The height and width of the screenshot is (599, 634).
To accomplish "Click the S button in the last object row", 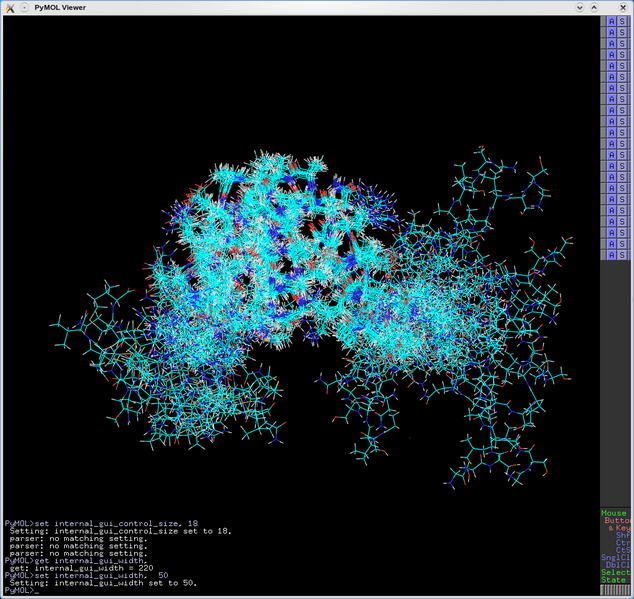I will 623,255.
